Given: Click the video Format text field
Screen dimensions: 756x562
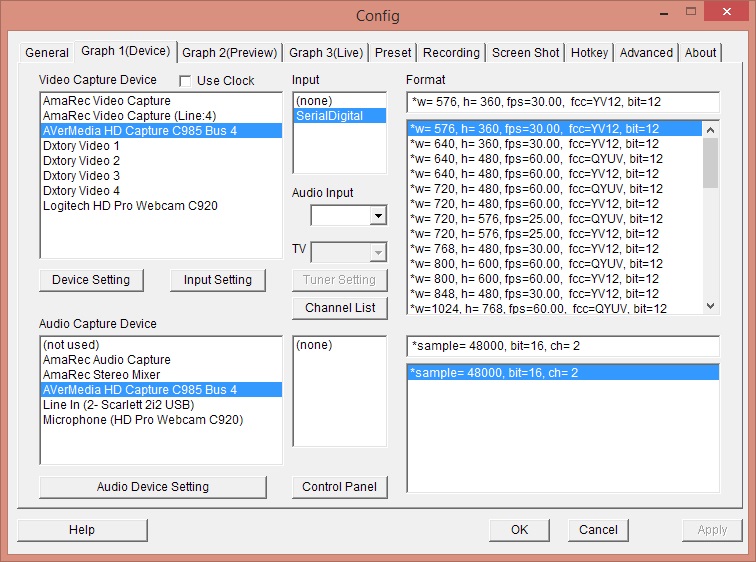Looking at the screenshot, I should click(563, 102).
